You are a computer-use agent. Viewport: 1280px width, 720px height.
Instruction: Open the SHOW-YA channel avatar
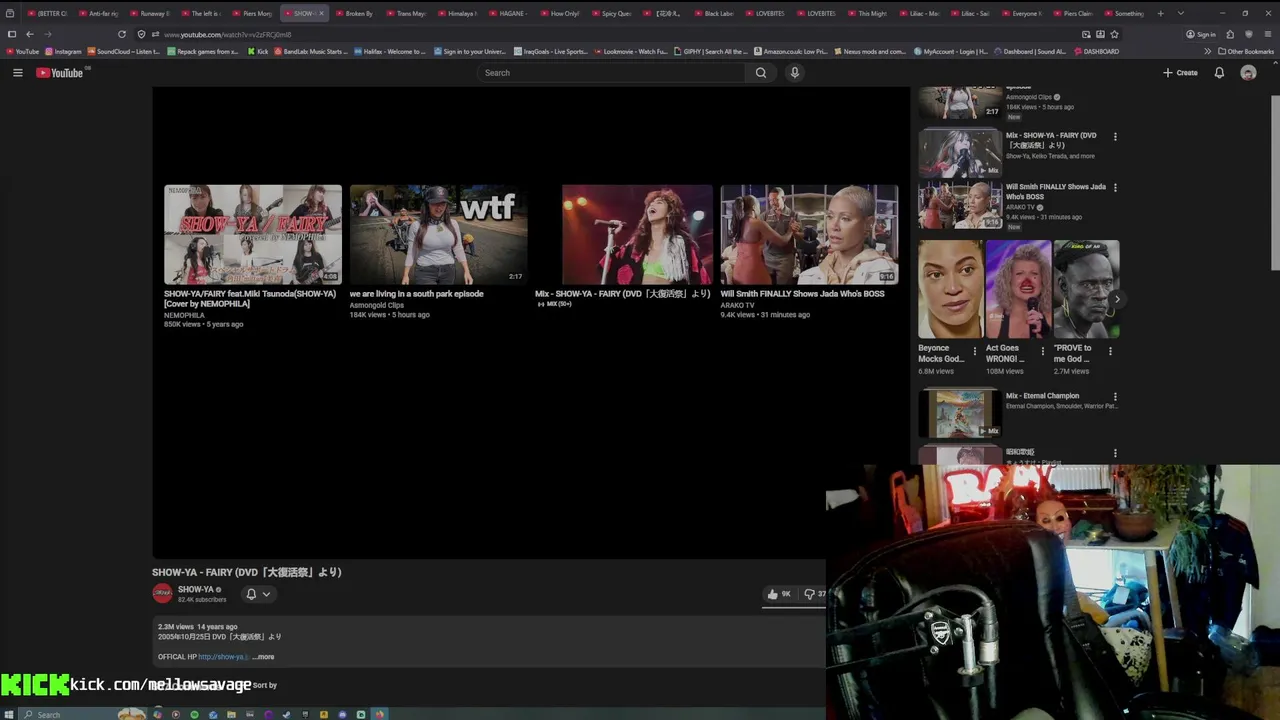[162, 594]
